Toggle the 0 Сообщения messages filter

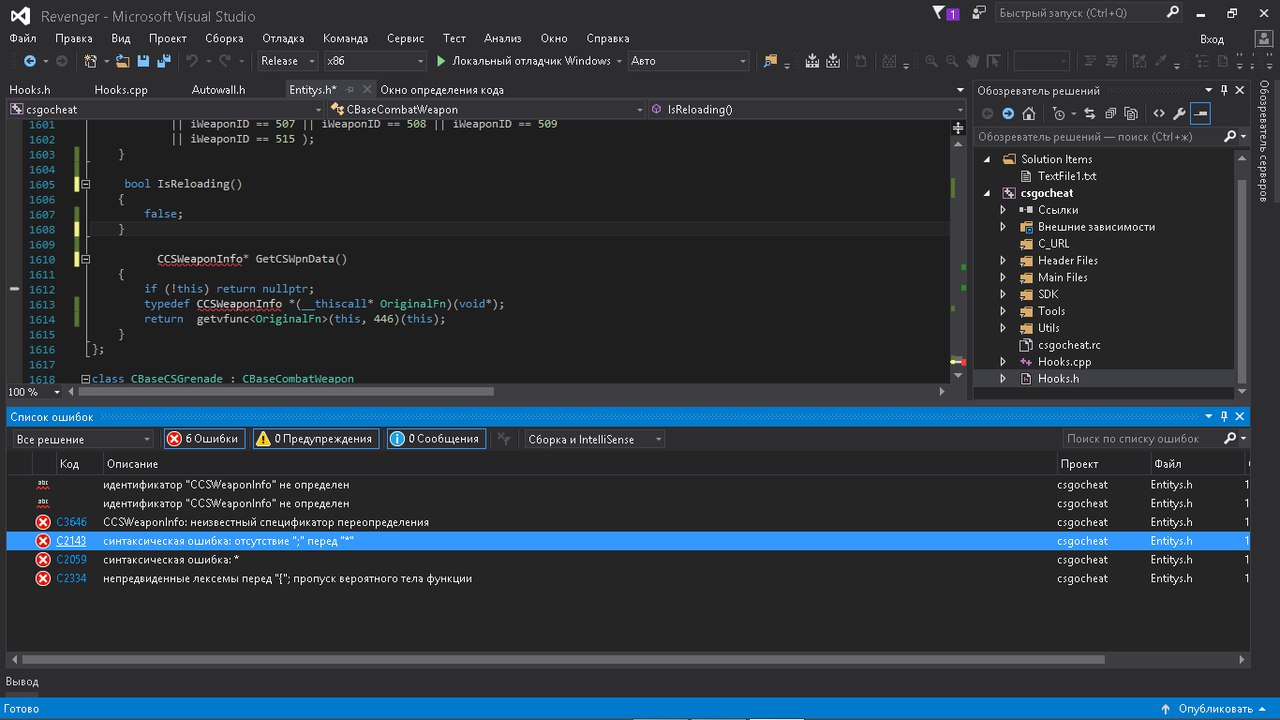coord(434,439)
